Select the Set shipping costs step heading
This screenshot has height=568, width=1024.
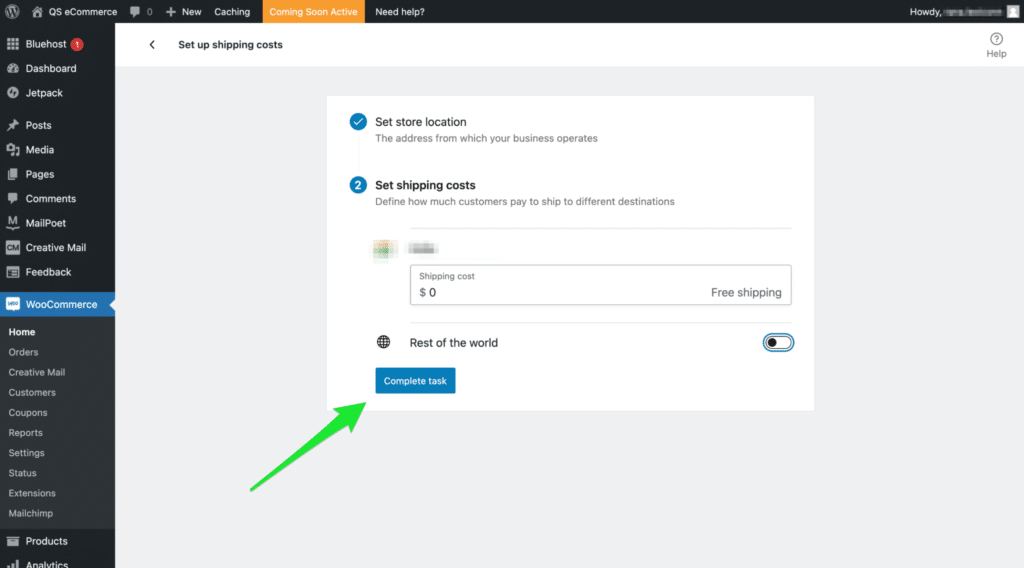point(425,185)
